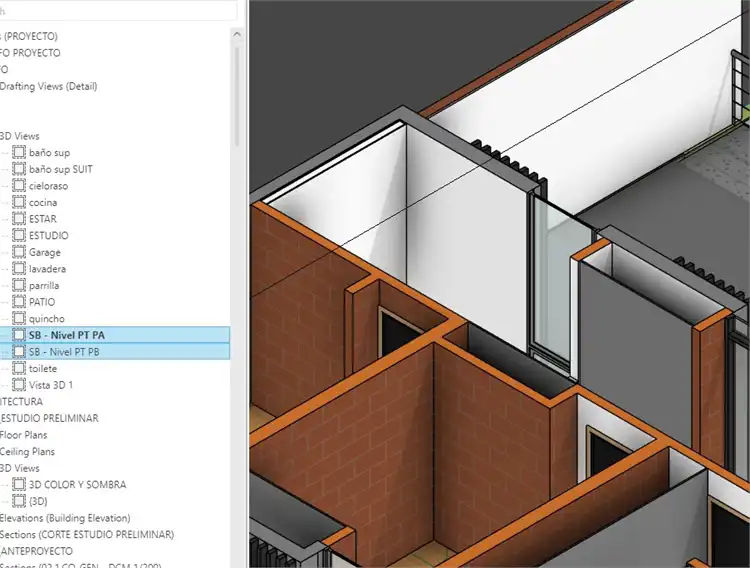Collapse the upper '3D Views' group
Viewport: 750px width, 568px height.
tap(20, 136)
